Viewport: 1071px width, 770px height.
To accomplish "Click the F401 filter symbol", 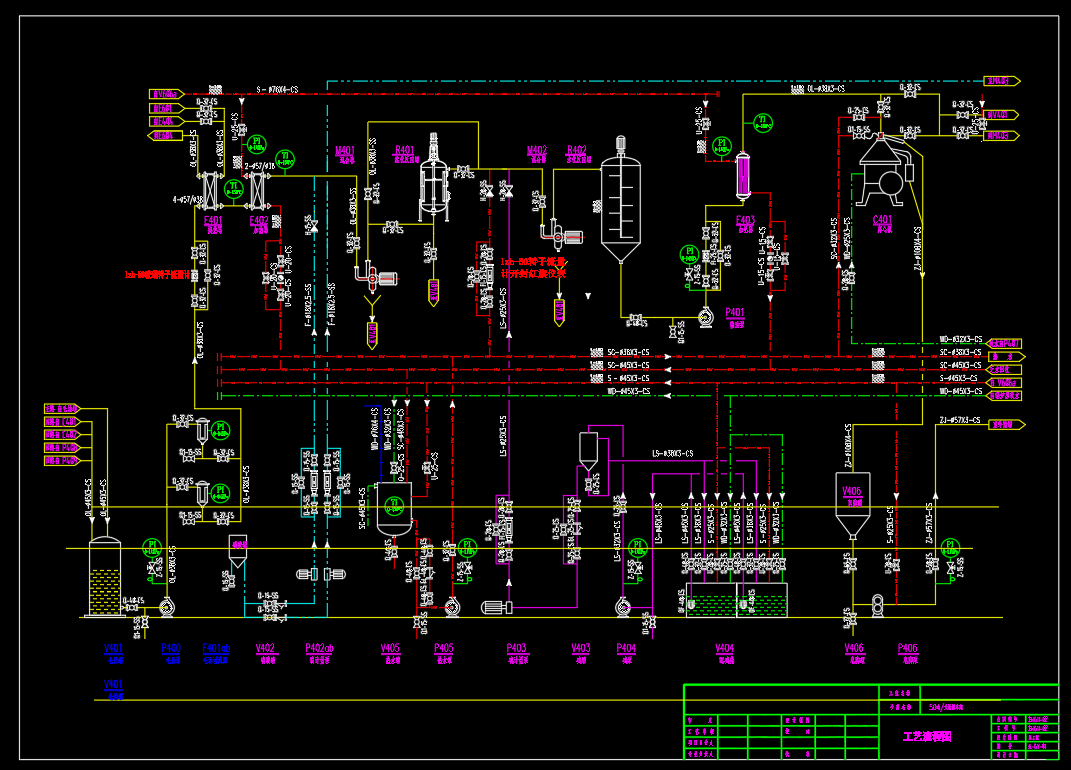I will click(x=210, y=191).
